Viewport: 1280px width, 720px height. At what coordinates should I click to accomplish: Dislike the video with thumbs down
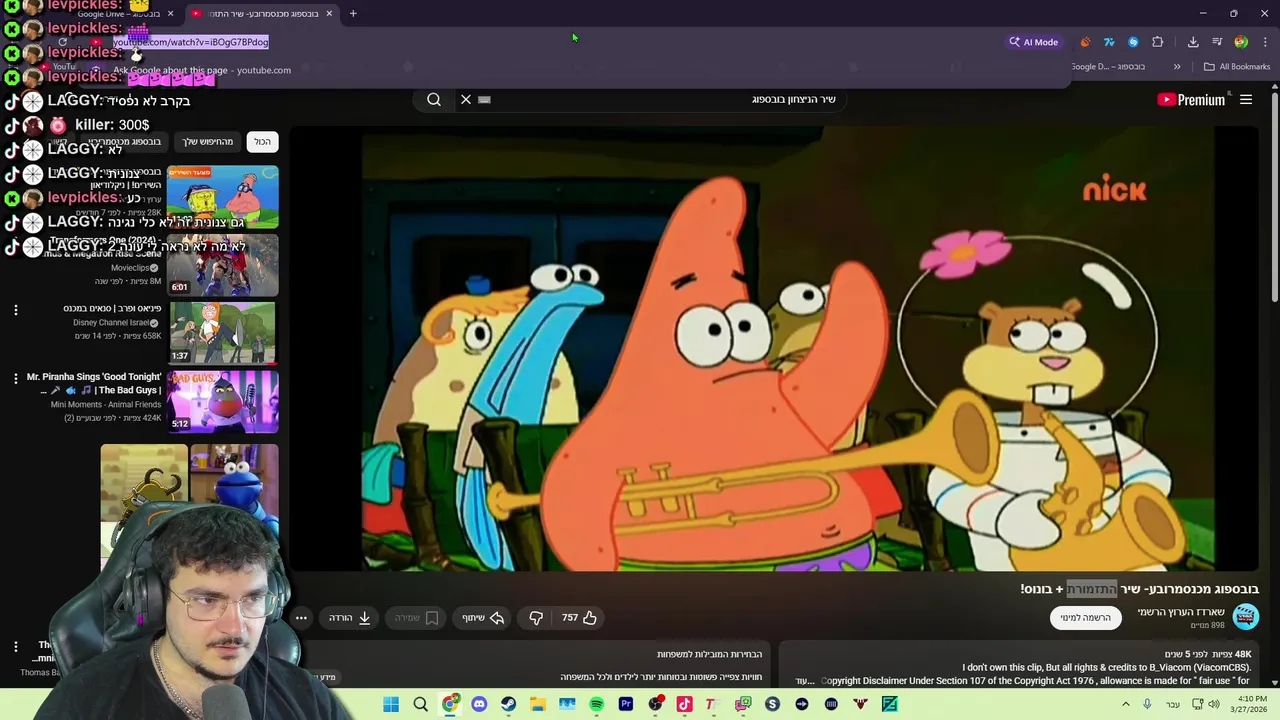click(x=536, y=618)
